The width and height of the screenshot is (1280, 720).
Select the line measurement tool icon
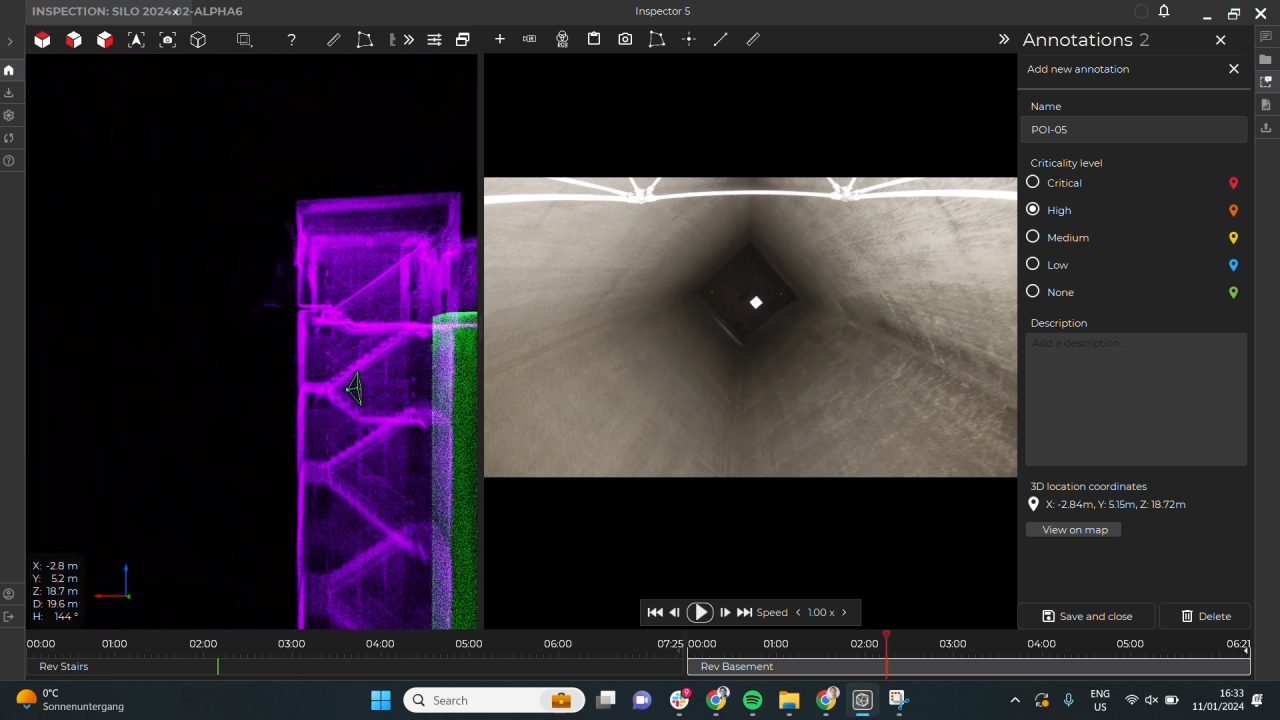[x=720, y=39]
